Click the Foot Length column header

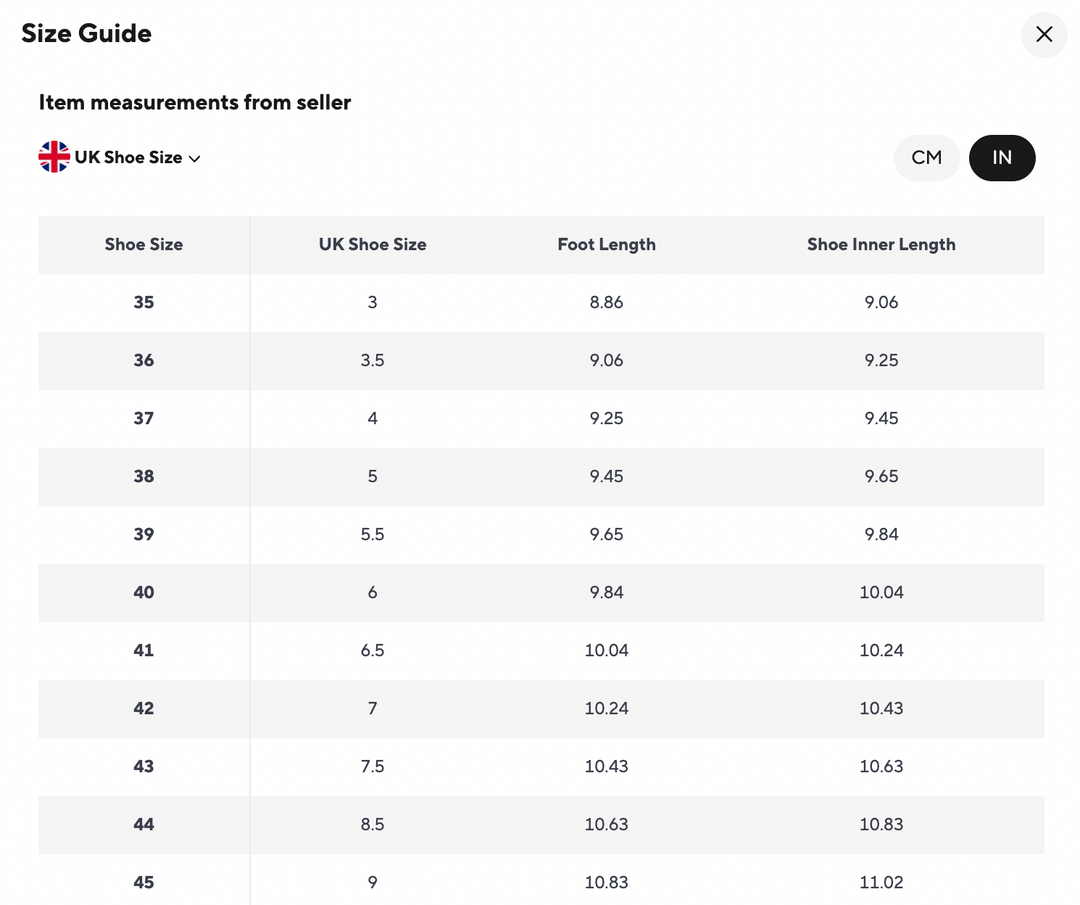point(606,245)
